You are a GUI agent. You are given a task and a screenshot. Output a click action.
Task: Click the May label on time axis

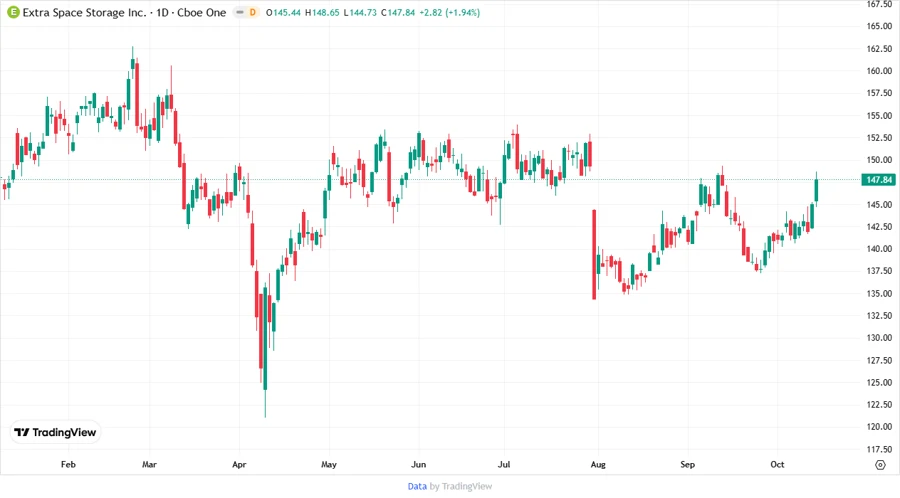pos(329,464)
